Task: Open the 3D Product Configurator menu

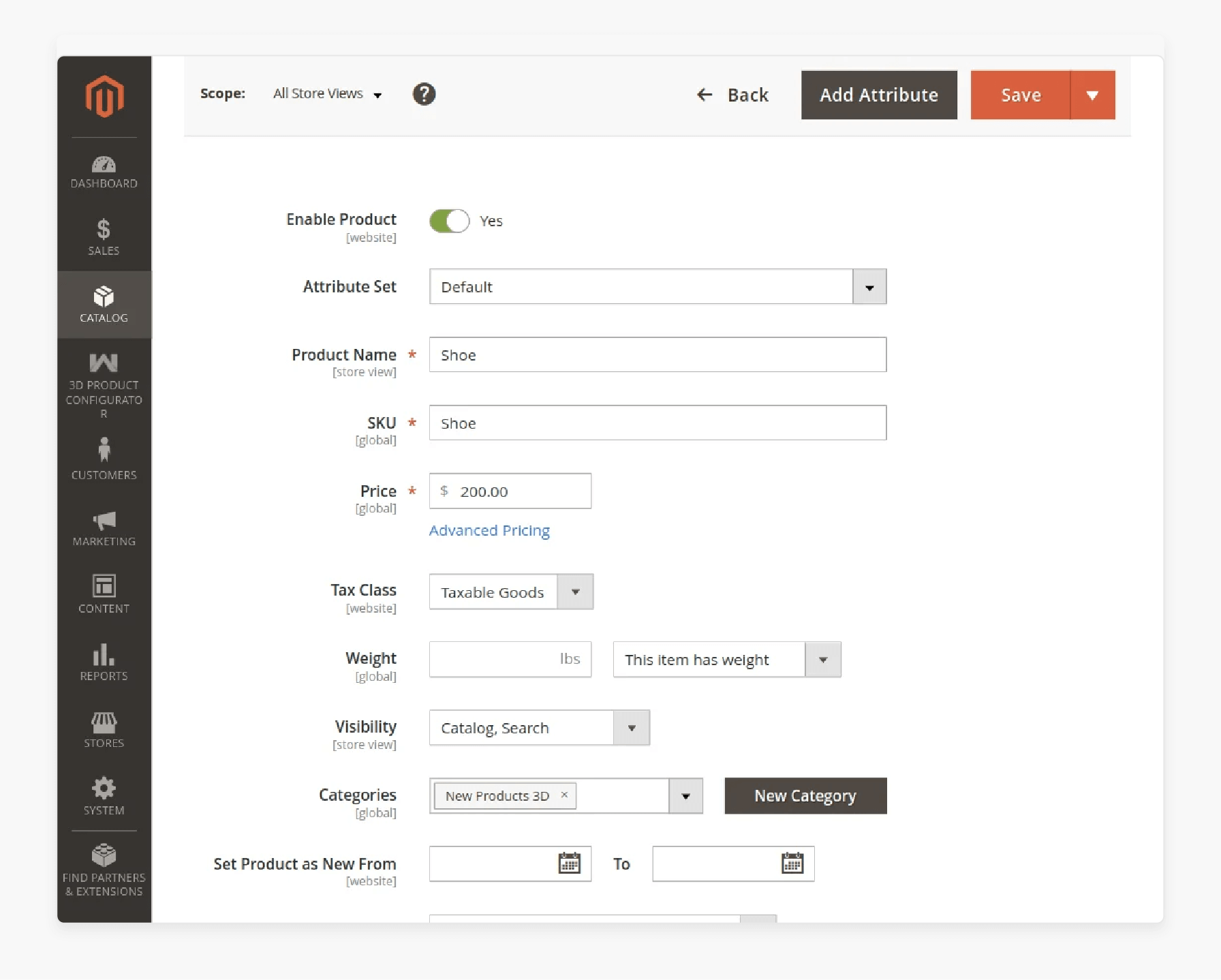Action: pos(104,386)
